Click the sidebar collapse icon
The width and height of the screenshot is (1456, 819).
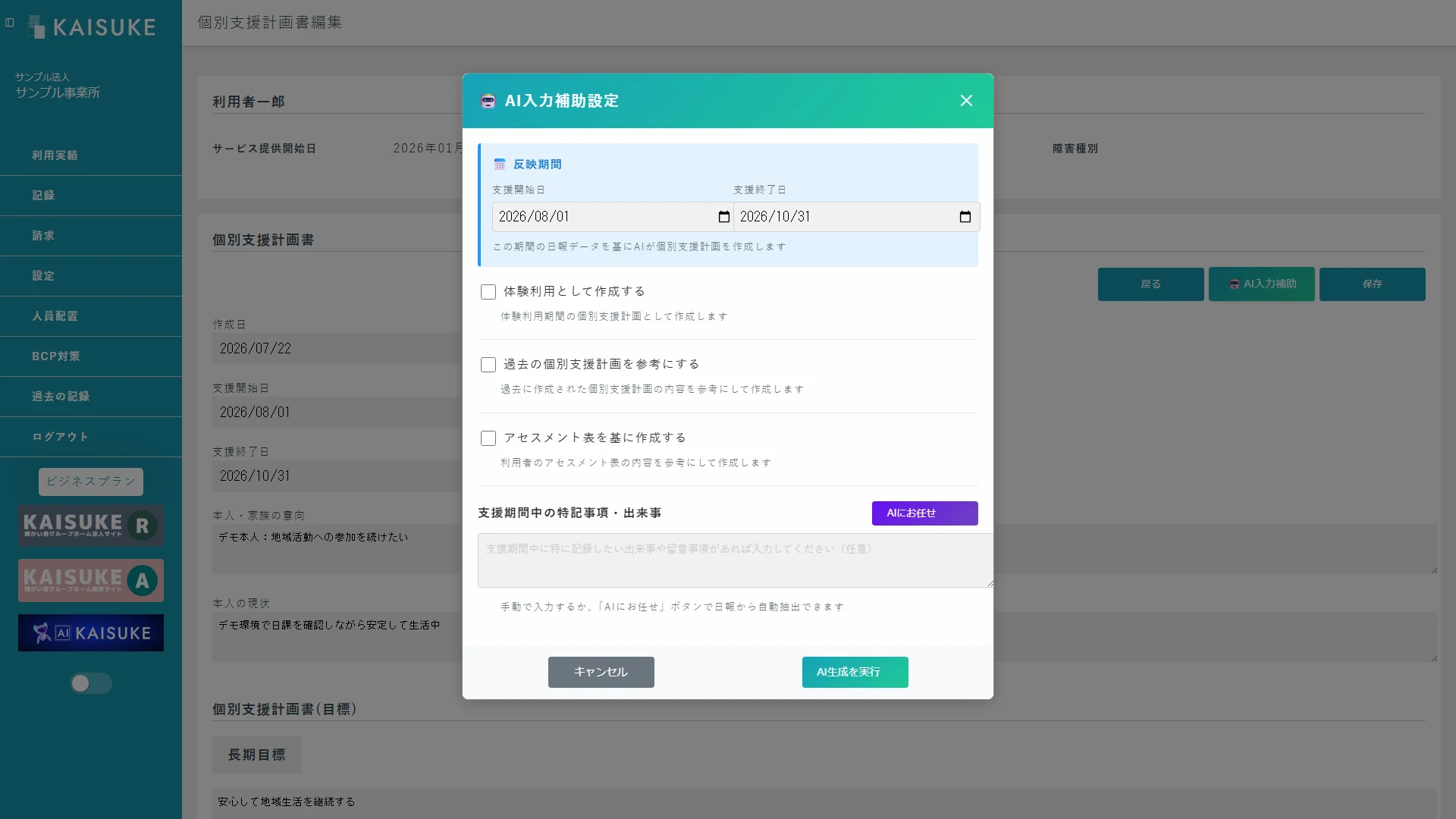[x=10, y=23]
